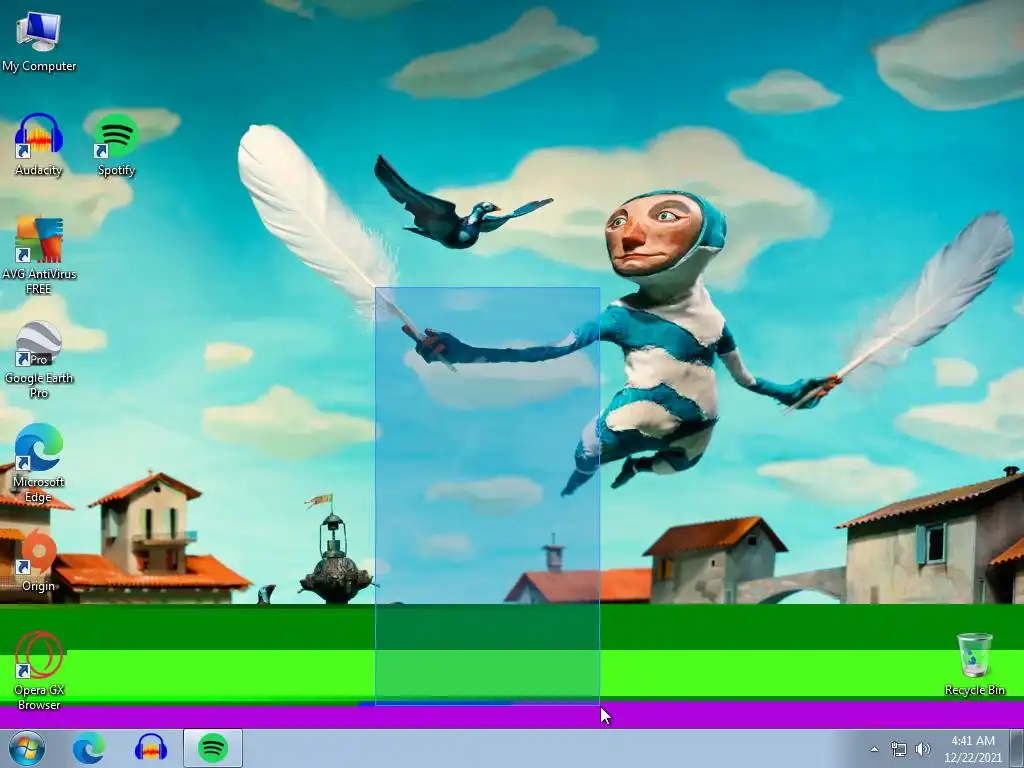Open Audacity from the taskbar
The image size is (1024, 768).
point(151,748)
